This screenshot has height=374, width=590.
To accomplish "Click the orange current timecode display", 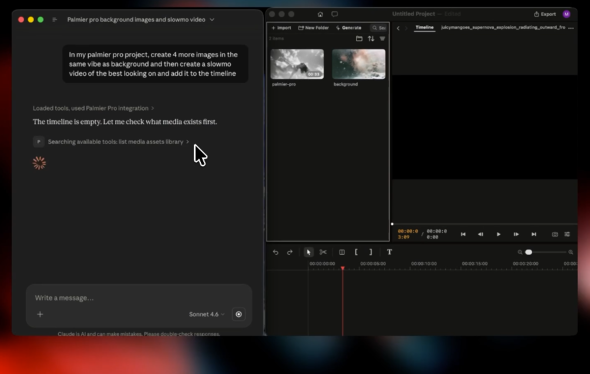I will [408, 234].
